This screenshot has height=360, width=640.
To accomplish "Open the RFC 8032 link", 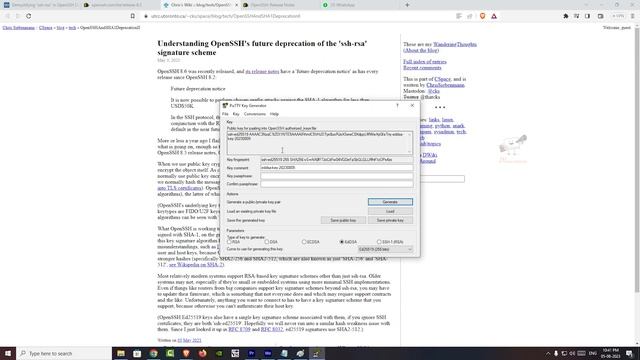I will tap(272, 329).
